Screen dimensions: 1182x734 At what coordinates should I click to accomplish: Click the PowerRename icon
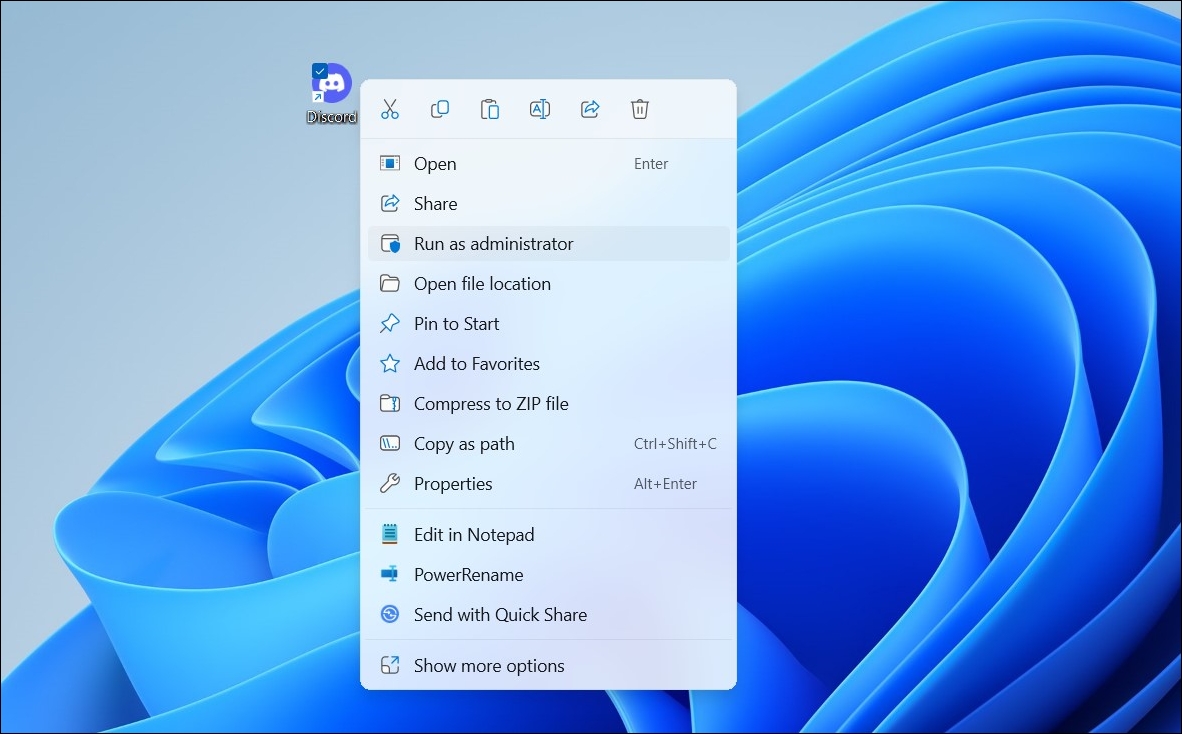click(390, 574)
